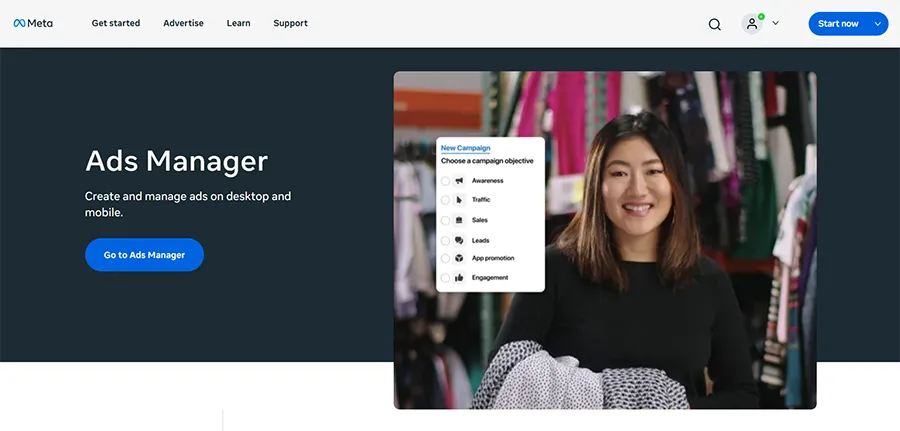Viewport: 900px width, 431px height.
Task: Click the Meta logo
Action: tap(33, 24)
